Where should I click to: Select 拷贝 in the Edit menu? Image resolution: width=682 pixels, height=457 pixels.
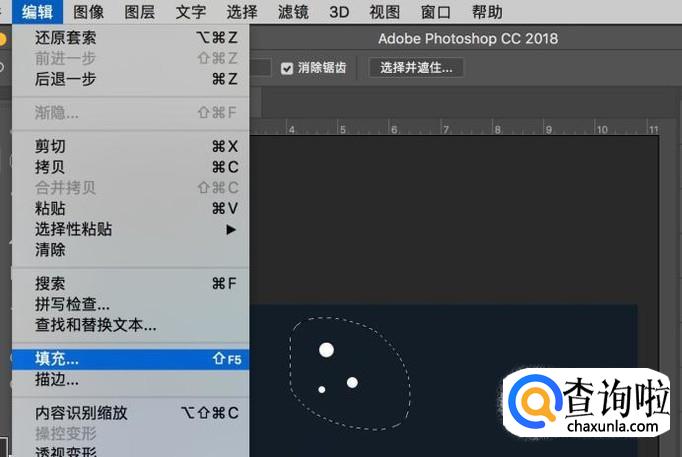point(130,167)
